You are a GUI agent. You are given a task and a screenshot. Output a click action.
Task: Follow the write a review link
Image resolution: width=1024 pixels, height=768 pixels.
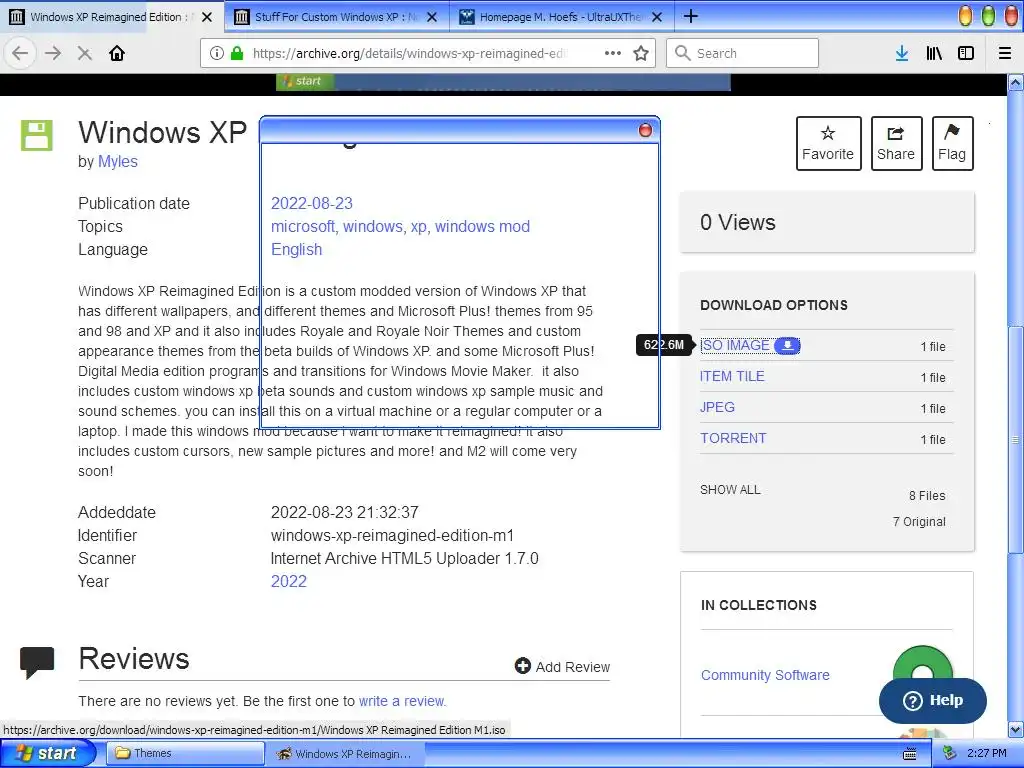point(402,701)
